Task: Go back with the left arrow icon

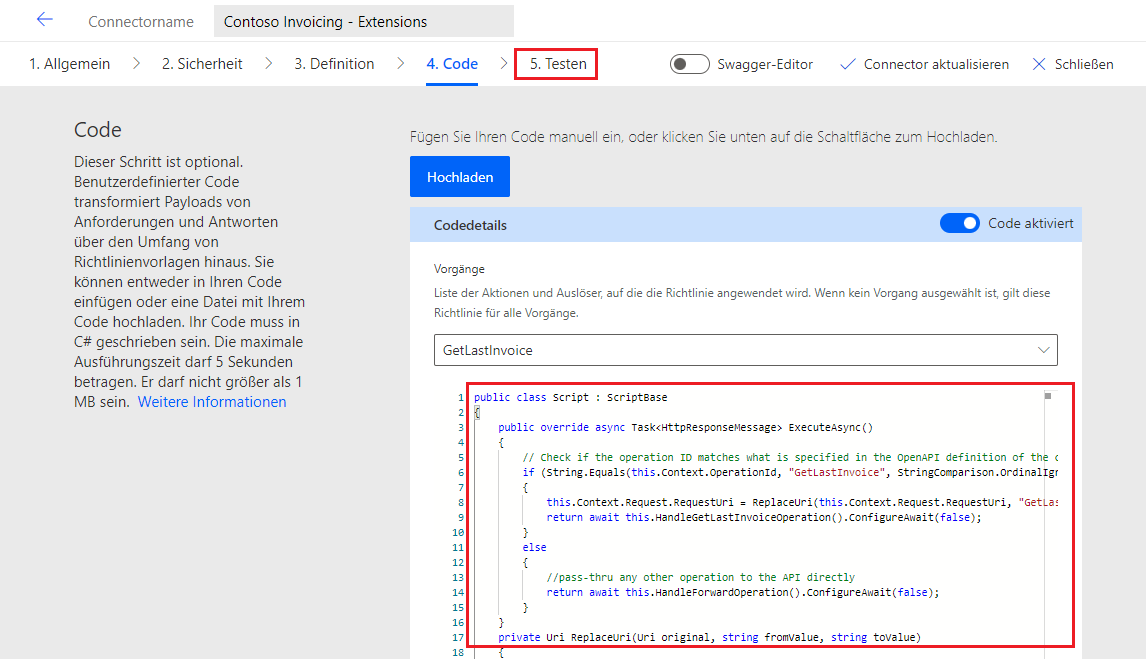Action: coord(45,20)
